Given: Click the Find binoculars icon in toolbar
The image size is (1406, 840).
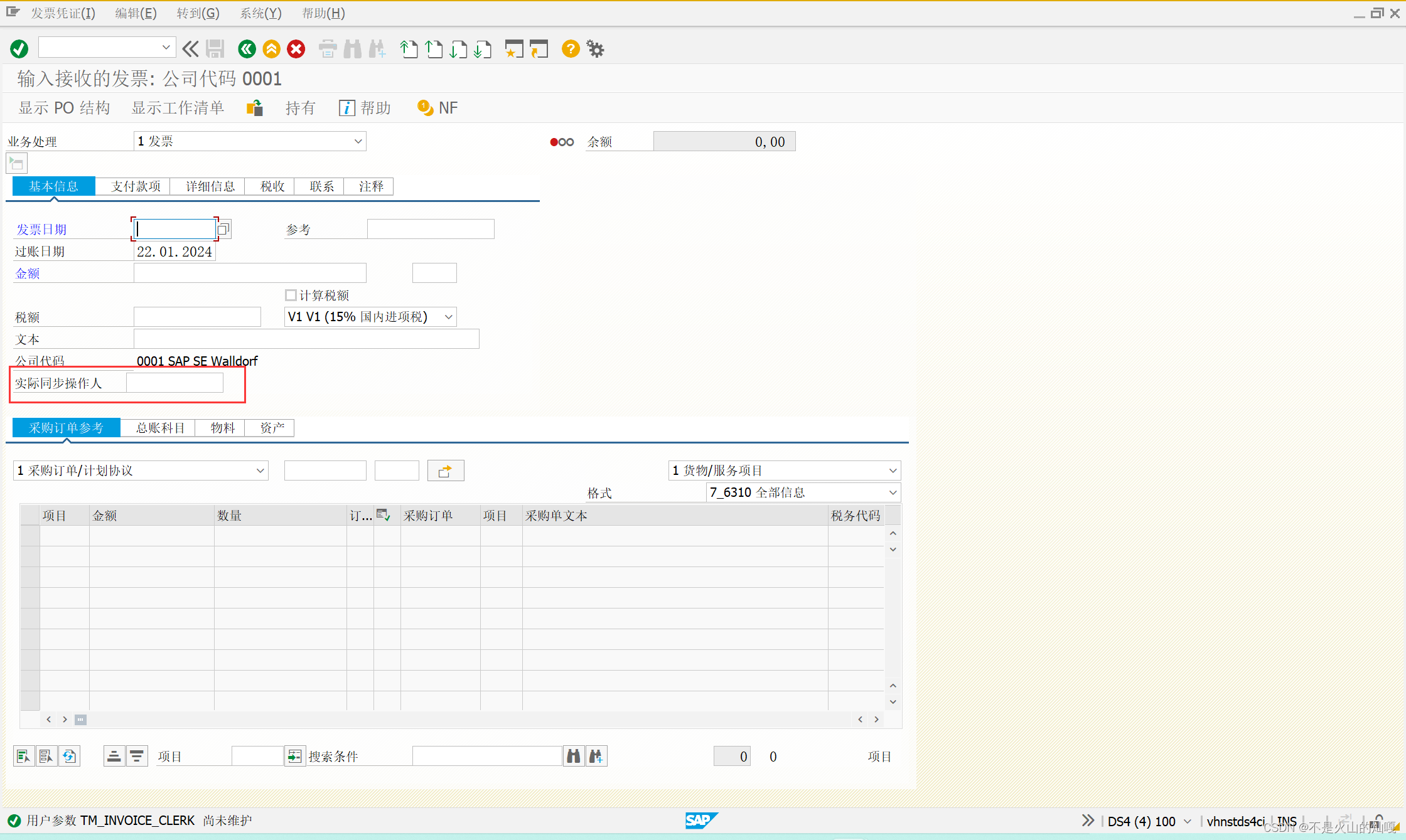Looking at the screenshot, I should coord(352,48).
